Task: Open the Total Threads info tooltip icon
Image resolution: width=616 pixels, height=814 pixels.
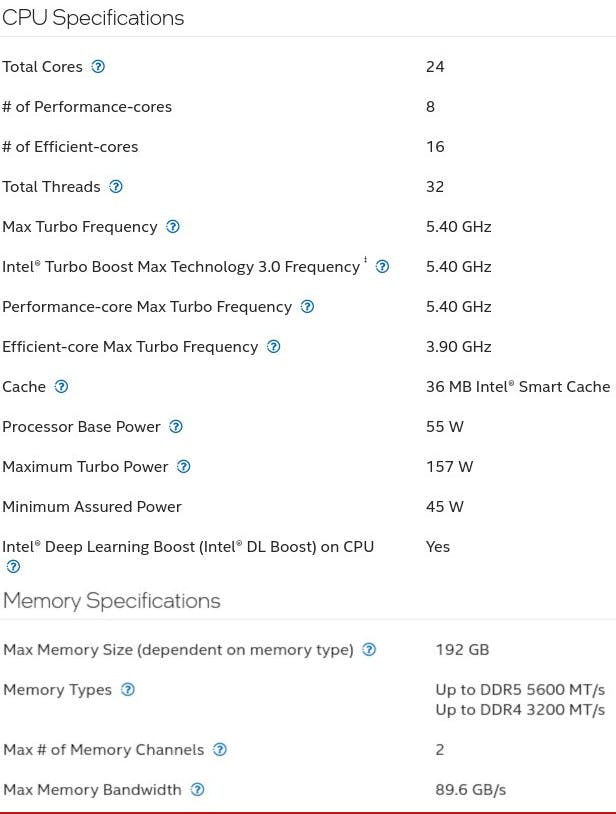Action: (x=116, y=187)
